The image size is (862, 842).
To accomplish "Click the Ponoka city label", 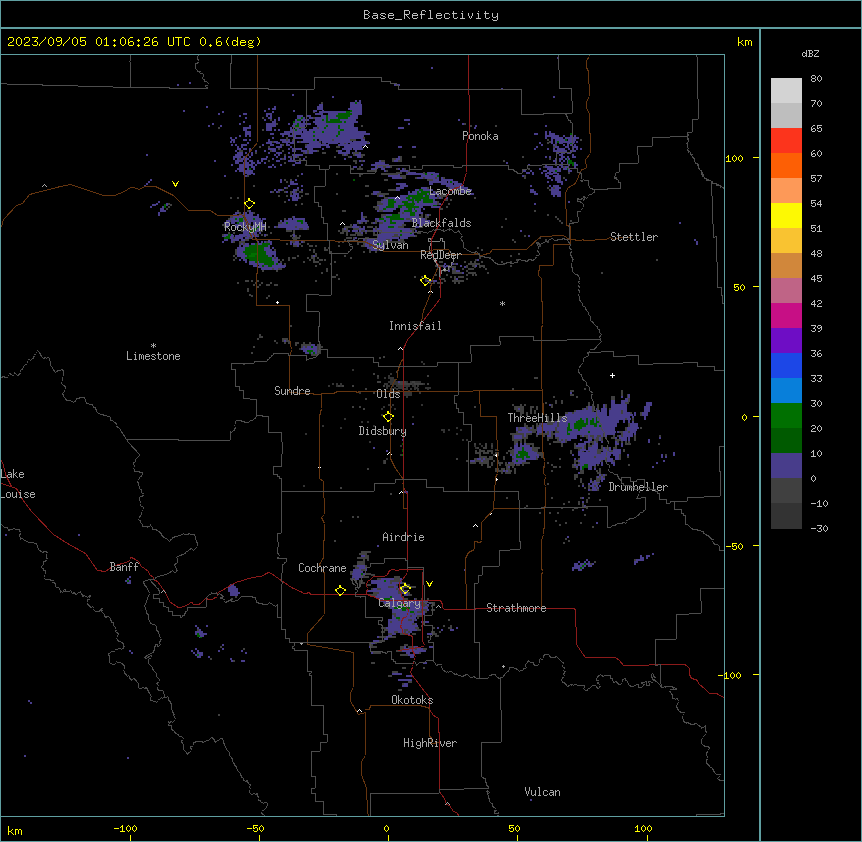I will click(x=480, y=136).
